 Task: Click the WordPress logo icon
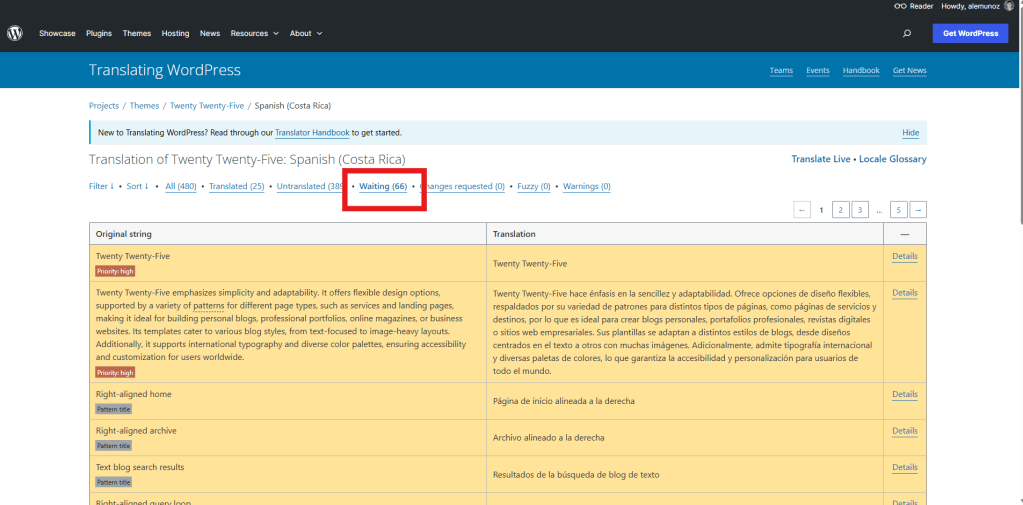(15, 33)
